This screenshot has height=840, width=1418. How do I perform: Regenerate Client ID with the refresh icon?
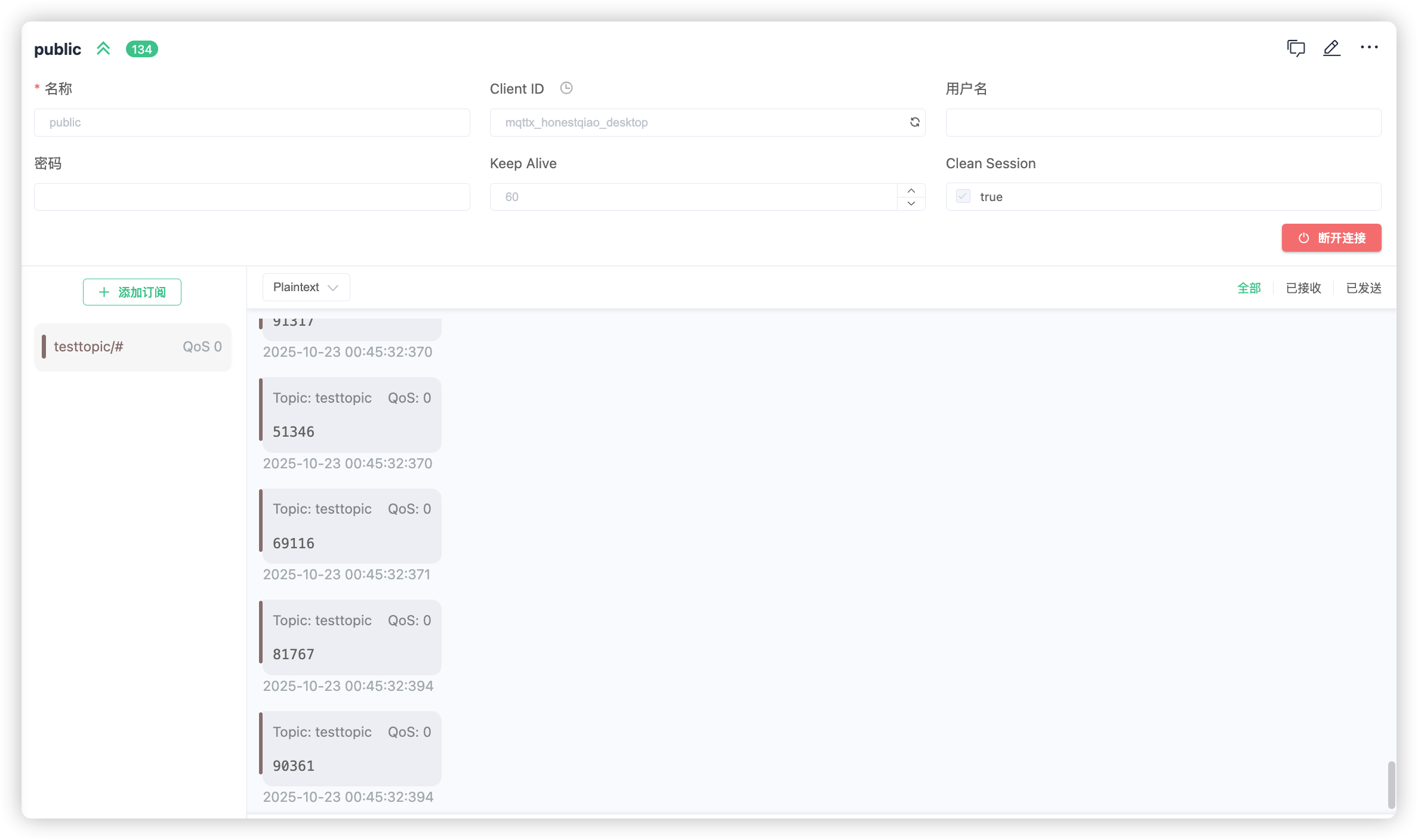(914, 122)
